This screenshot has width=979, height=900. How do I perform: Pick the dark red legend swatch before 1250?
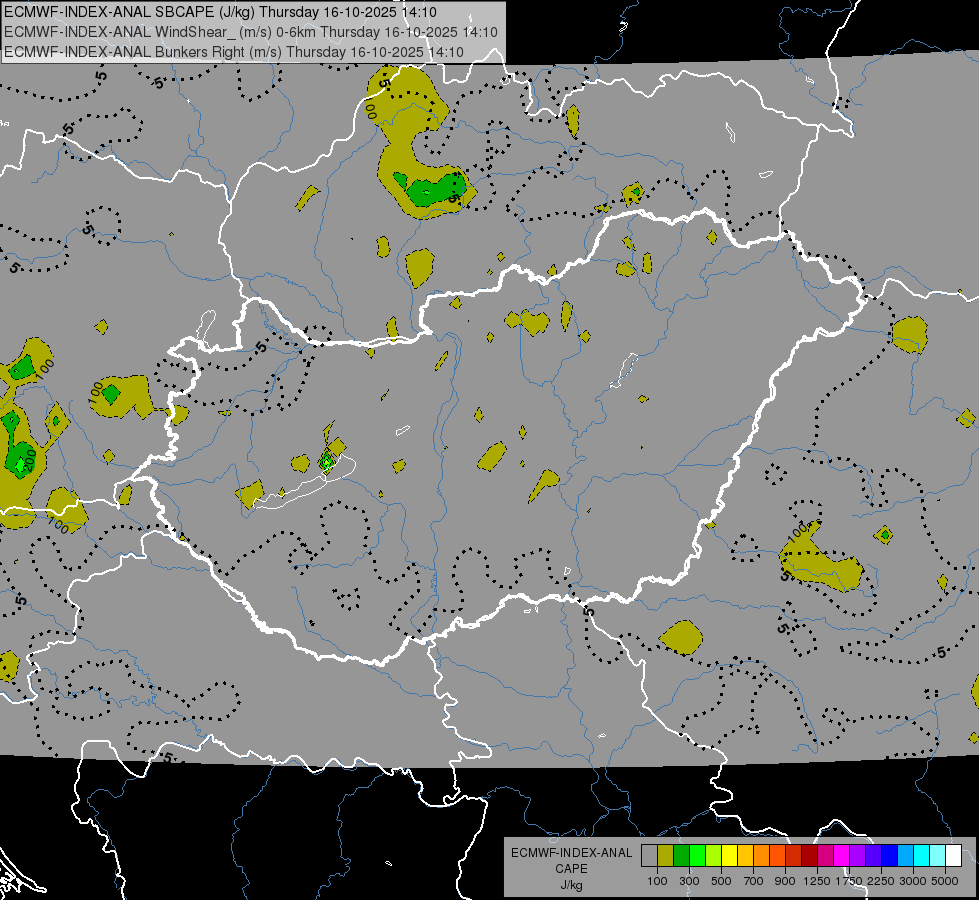coord(810,855)
